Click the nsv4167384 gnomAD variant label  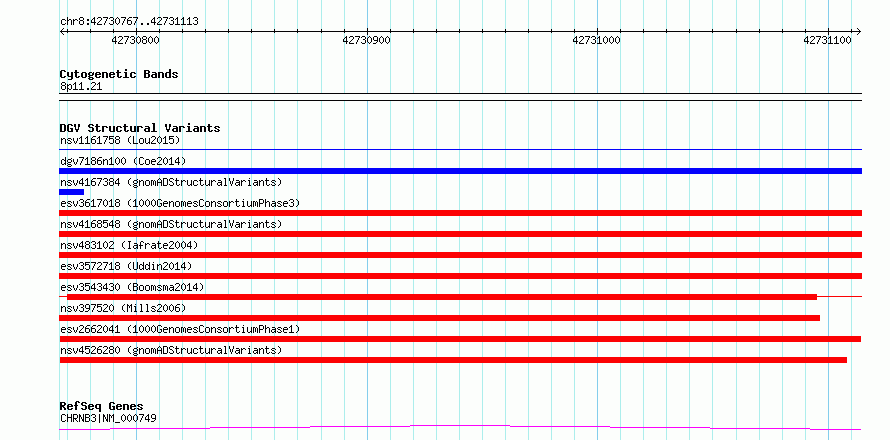[171, 182]
